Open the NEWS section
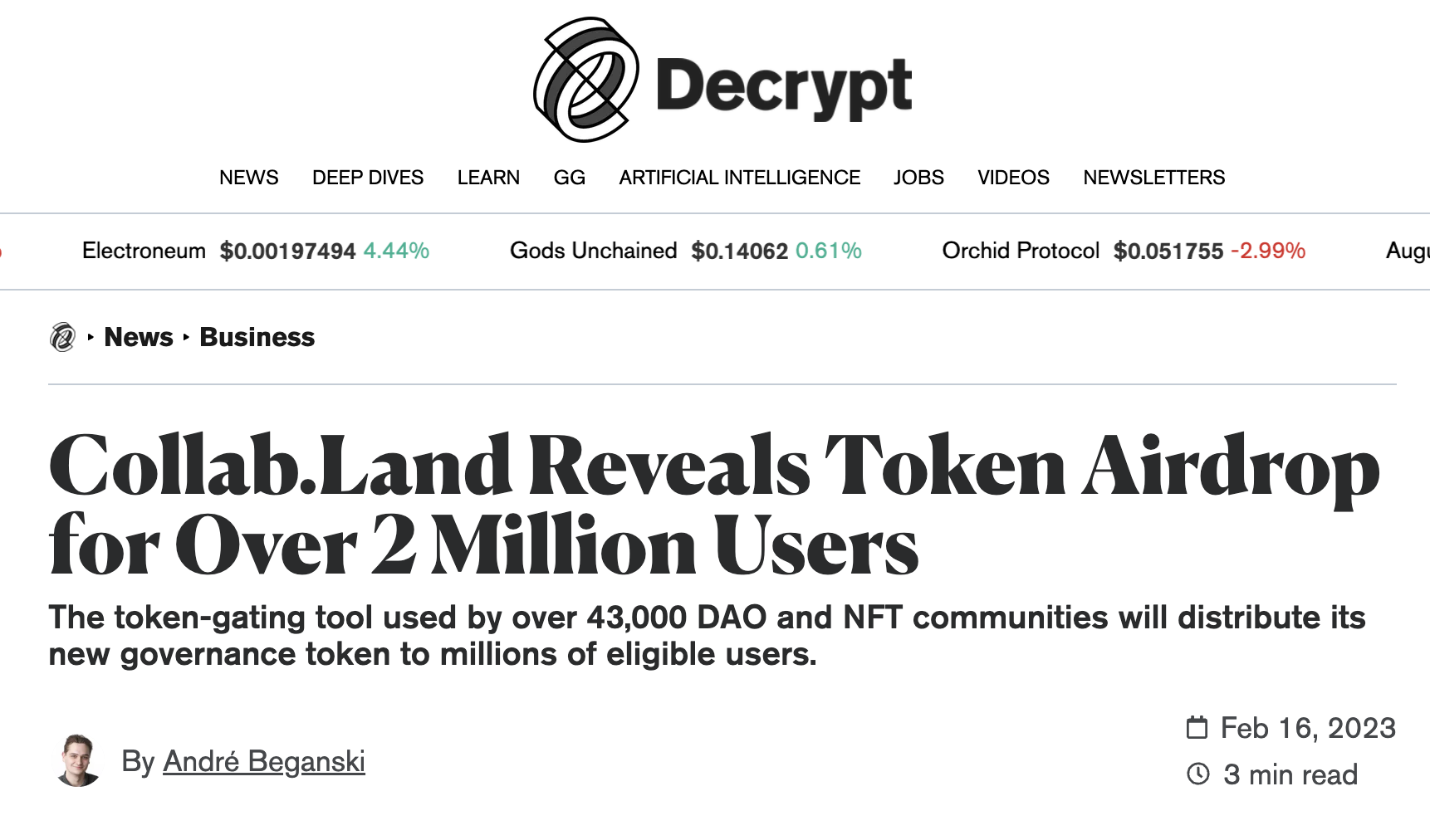1430x840 pixels. (x=248, y=177)
